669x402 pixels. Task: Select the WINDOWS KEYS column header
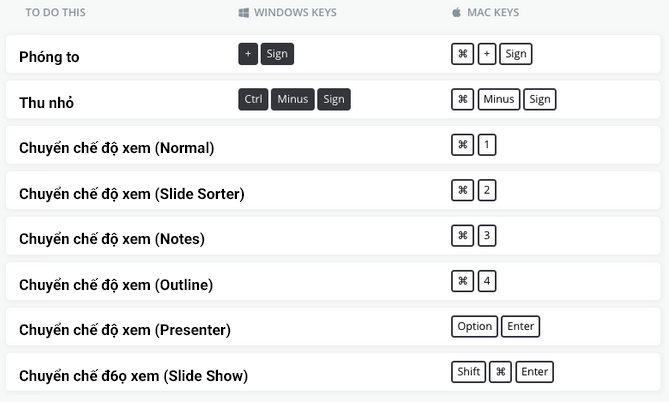click(295, 13)
